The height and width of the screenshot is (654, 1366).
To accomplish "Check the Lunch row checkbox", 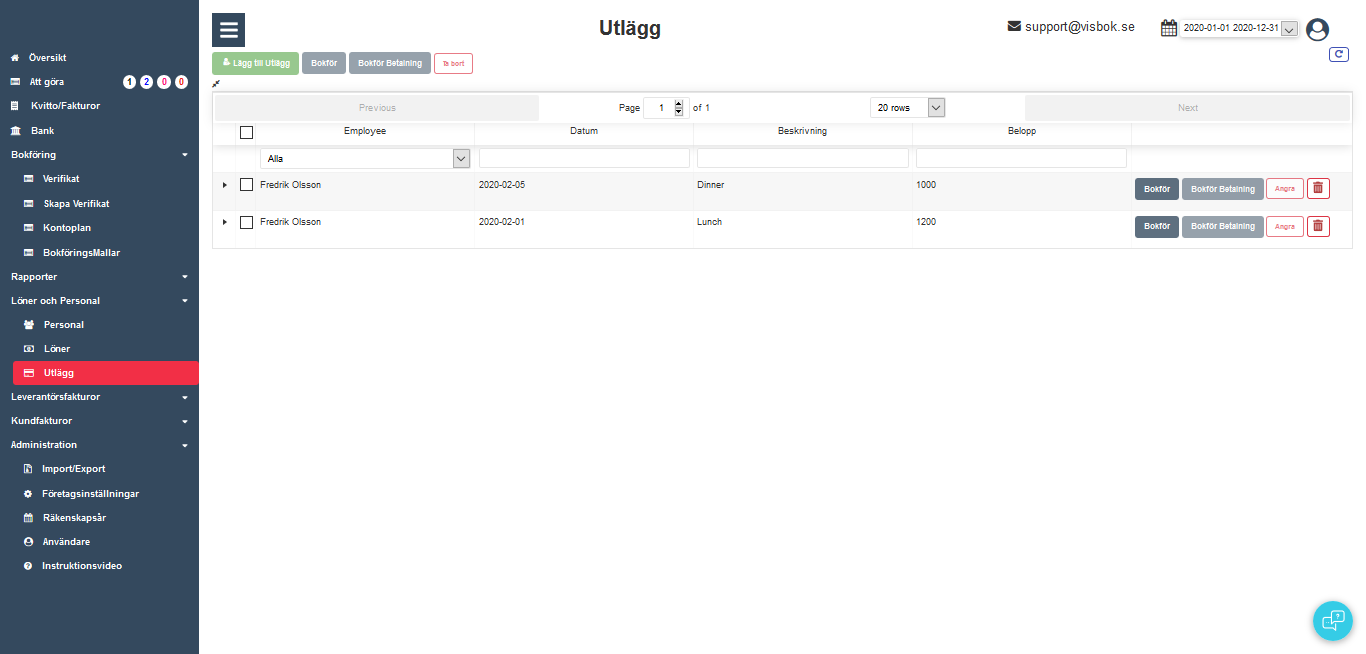I will 246,222.
